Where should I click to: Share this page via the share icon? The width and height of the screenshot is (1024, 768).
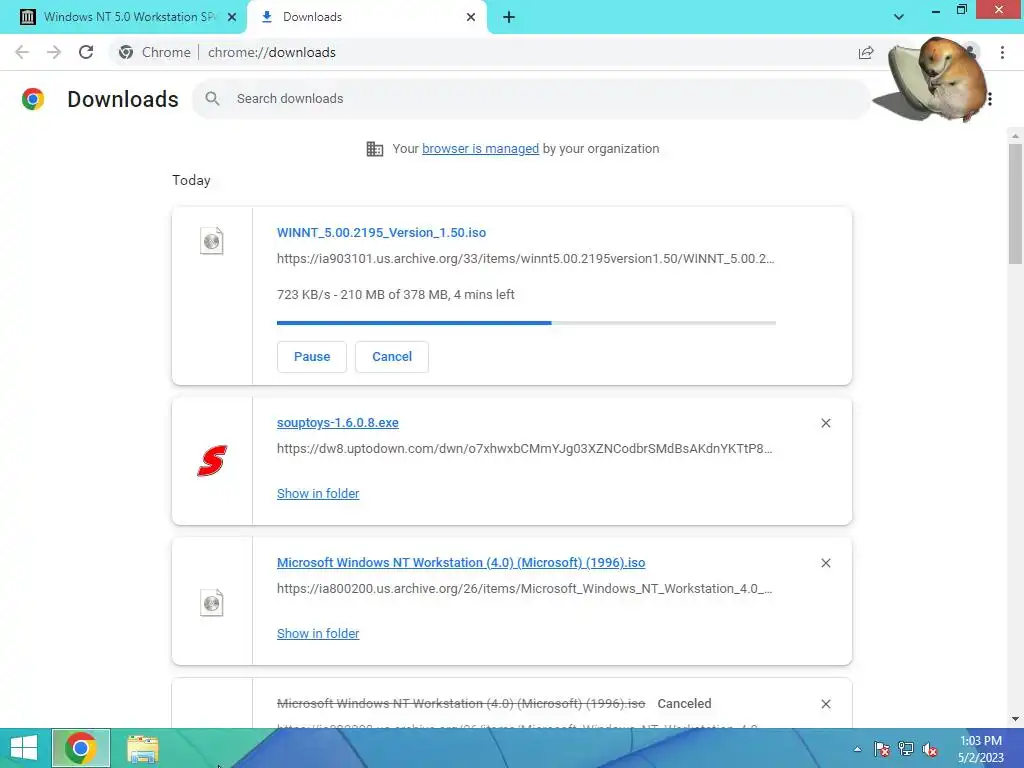pyautogui.click(x=866, y=52)
